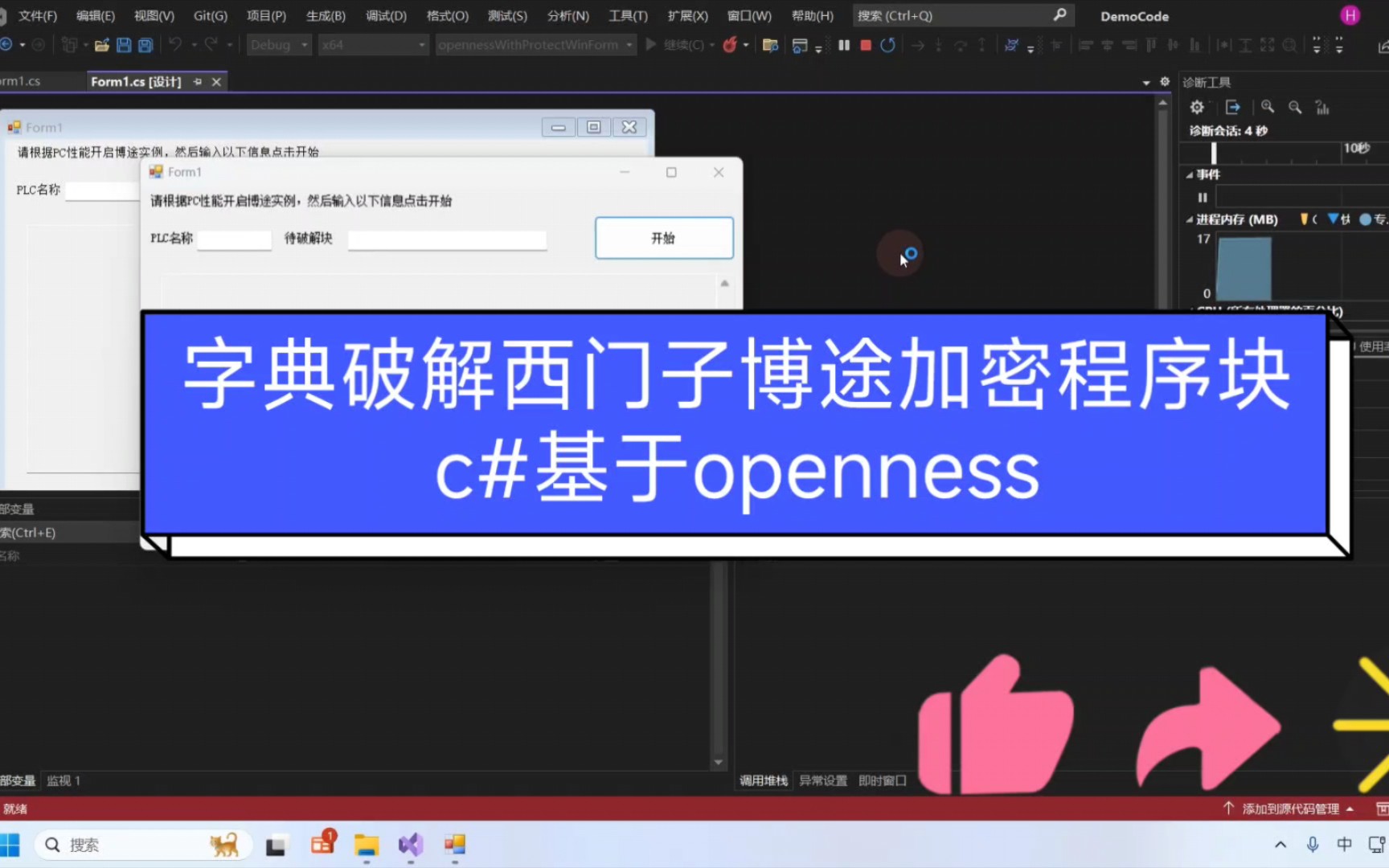Click the Step Into arrow icon
Screen dimensions: 1389x868
pos(939,45)
